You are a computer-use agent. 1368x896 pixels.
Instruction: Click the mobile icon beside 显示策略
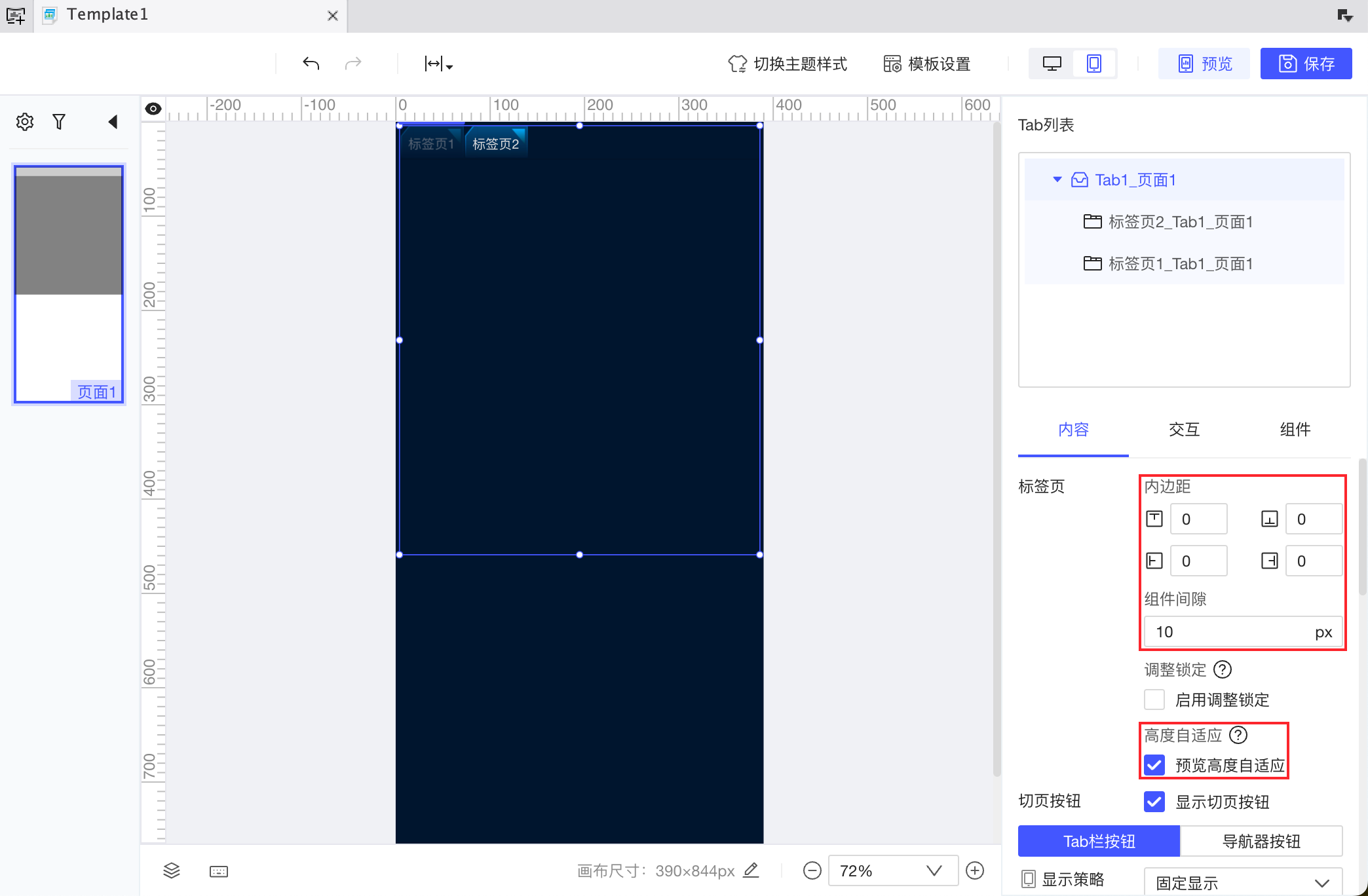click(x=1029, y=879)
